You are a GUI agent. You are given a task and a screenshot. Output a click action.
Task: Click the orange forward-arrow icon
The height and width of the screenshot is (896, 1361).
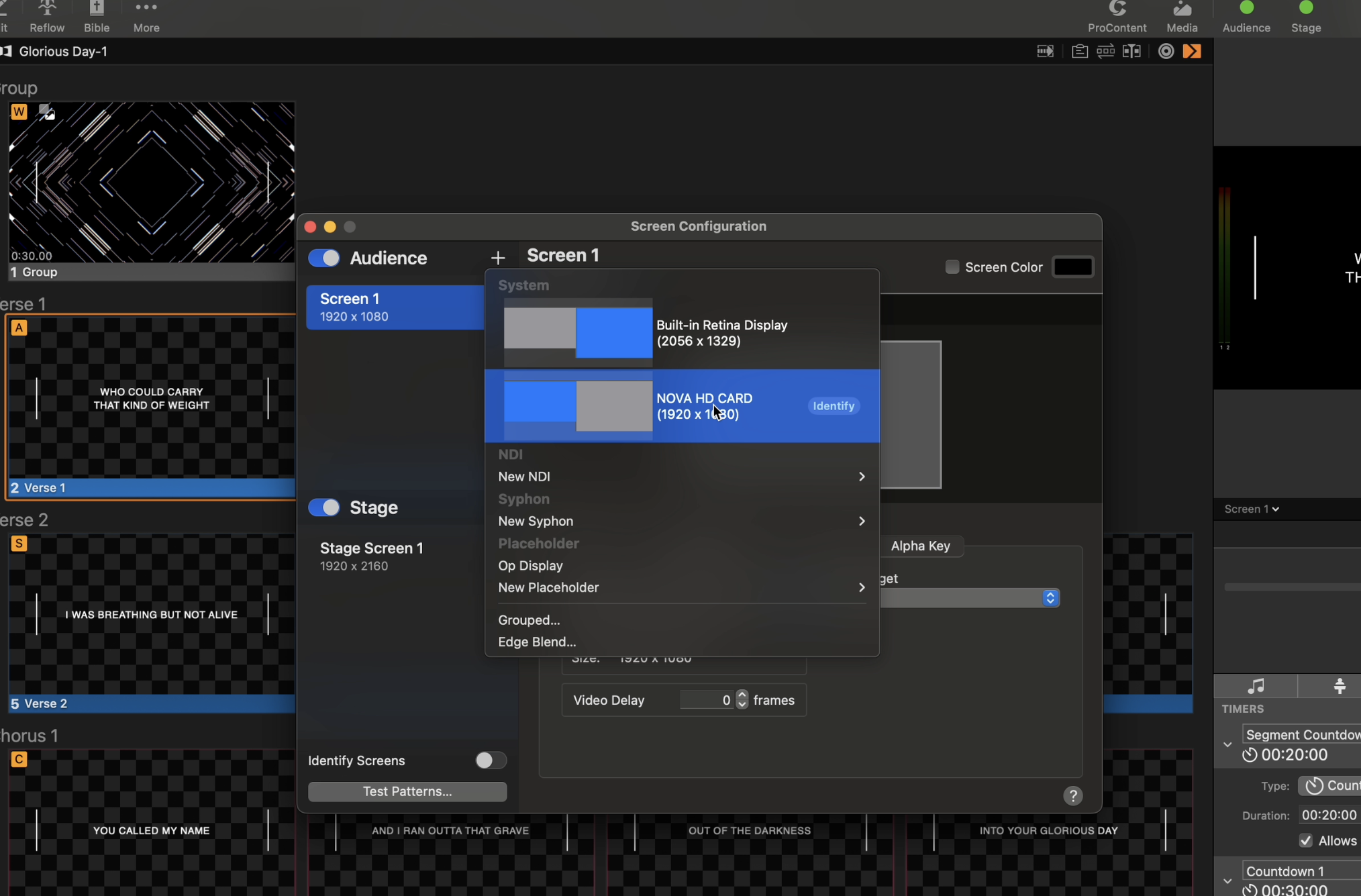pos(1192,52)
